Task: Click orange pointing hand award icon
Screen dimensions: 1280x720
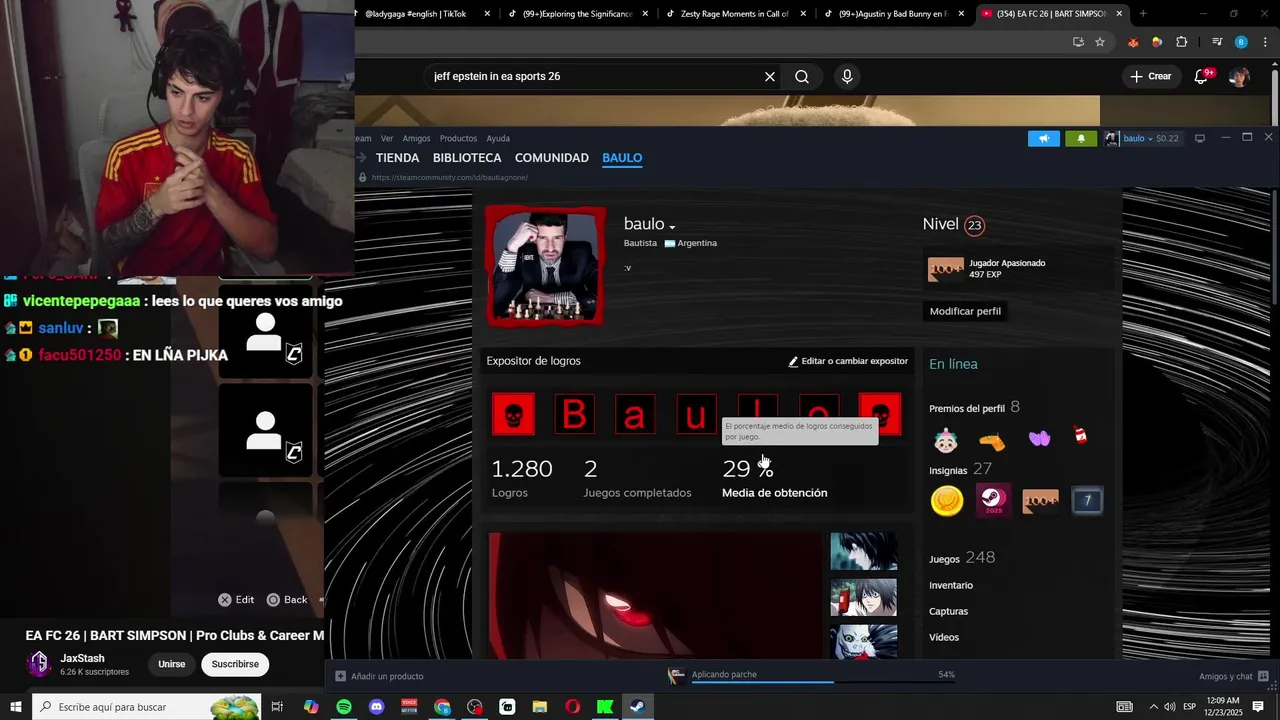Action: 992,440
